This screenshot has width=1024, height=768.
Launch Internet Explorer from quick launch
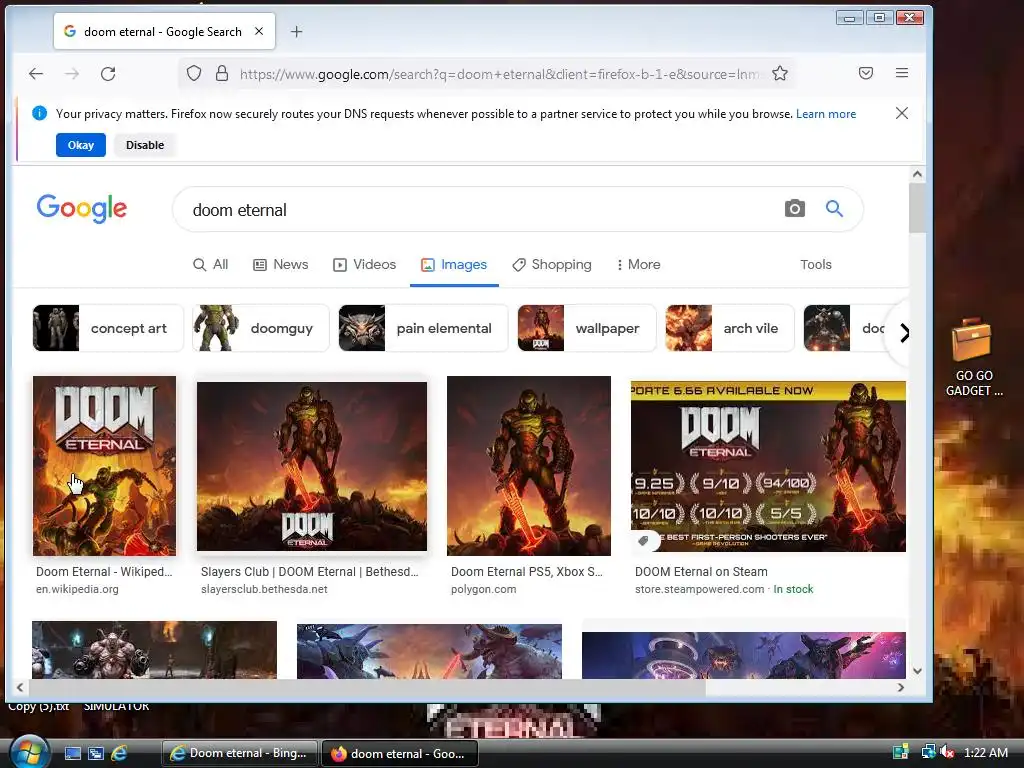120,753
